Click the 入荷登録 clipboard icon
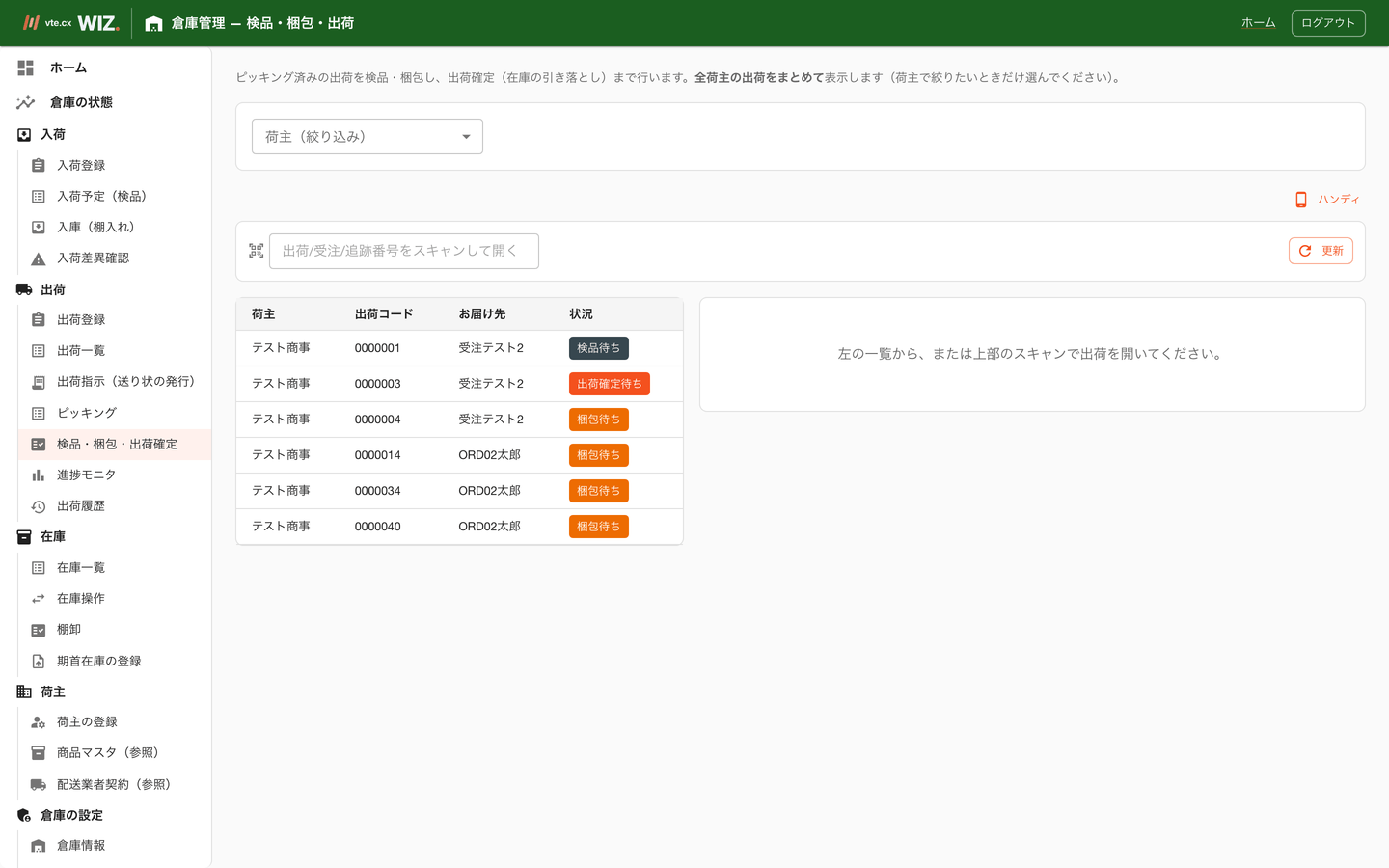The image size is (1389, 868). (x=39, y=166)
